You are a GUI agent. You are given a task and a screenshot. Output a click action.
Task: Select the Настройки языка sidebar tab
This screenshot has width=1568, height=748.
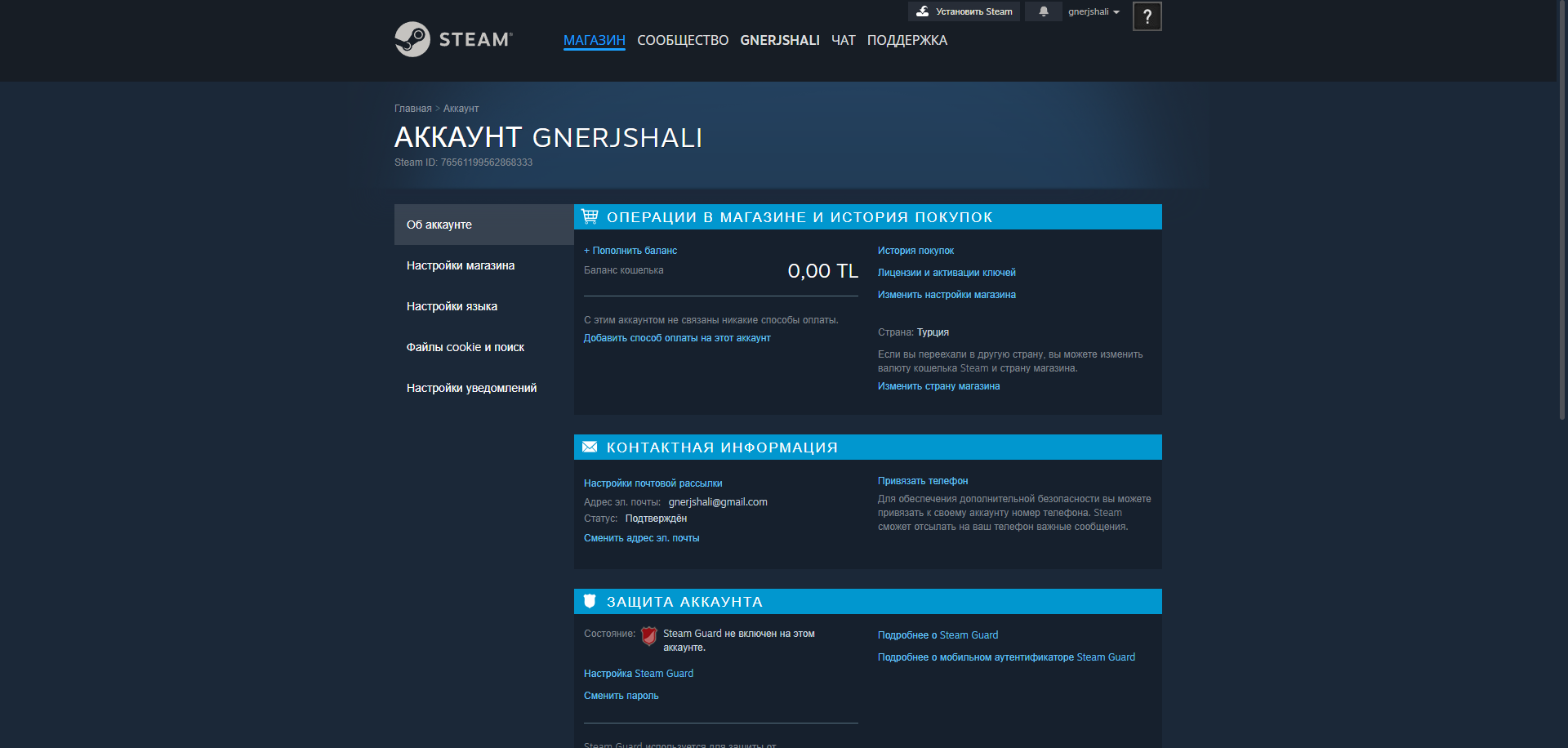[484, 306]
